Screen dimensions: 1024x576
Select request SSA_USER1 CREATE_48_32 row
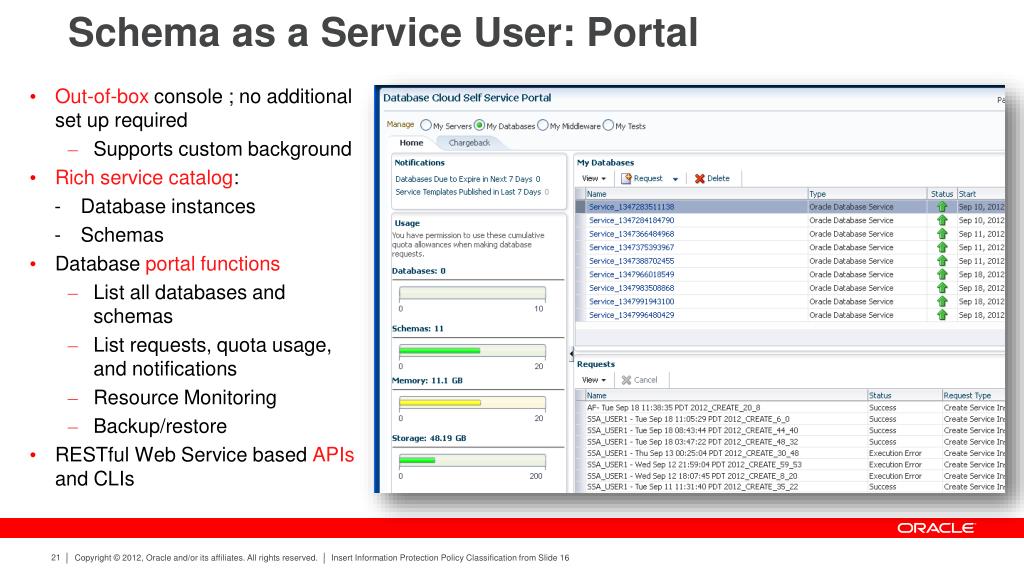[790, 442]
